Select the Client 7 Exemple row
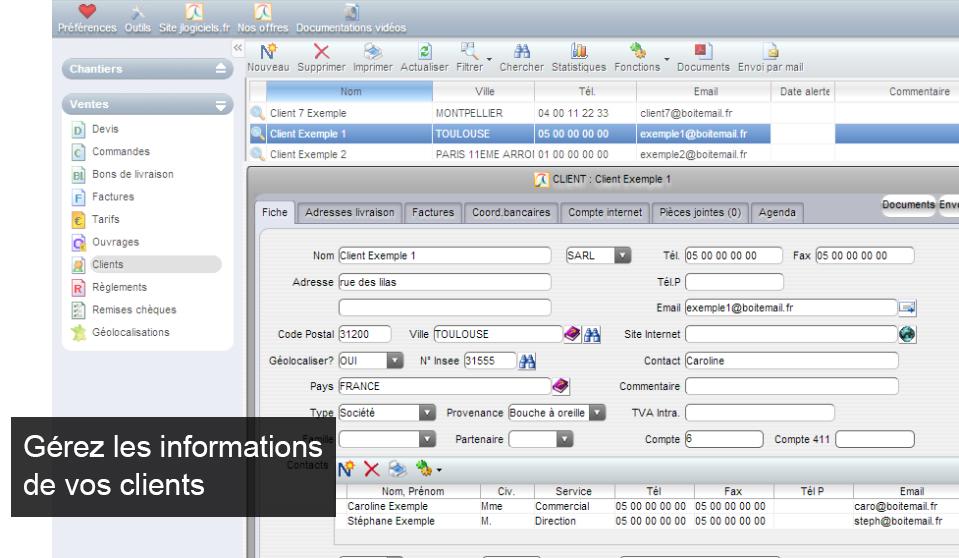Viewport: 959px width, 558px height. tap(604, 113)
